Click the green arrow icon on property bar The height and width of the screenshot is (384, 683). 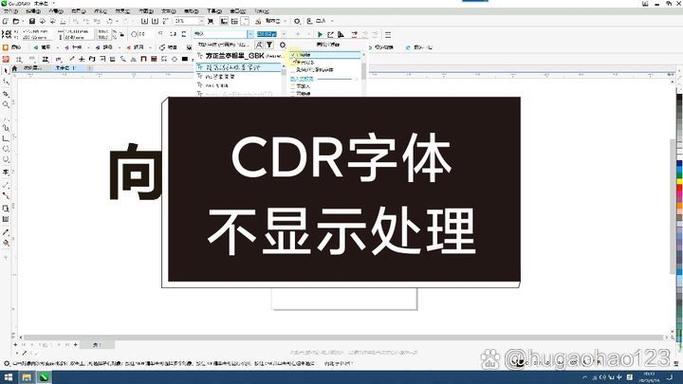coord(320,34)
